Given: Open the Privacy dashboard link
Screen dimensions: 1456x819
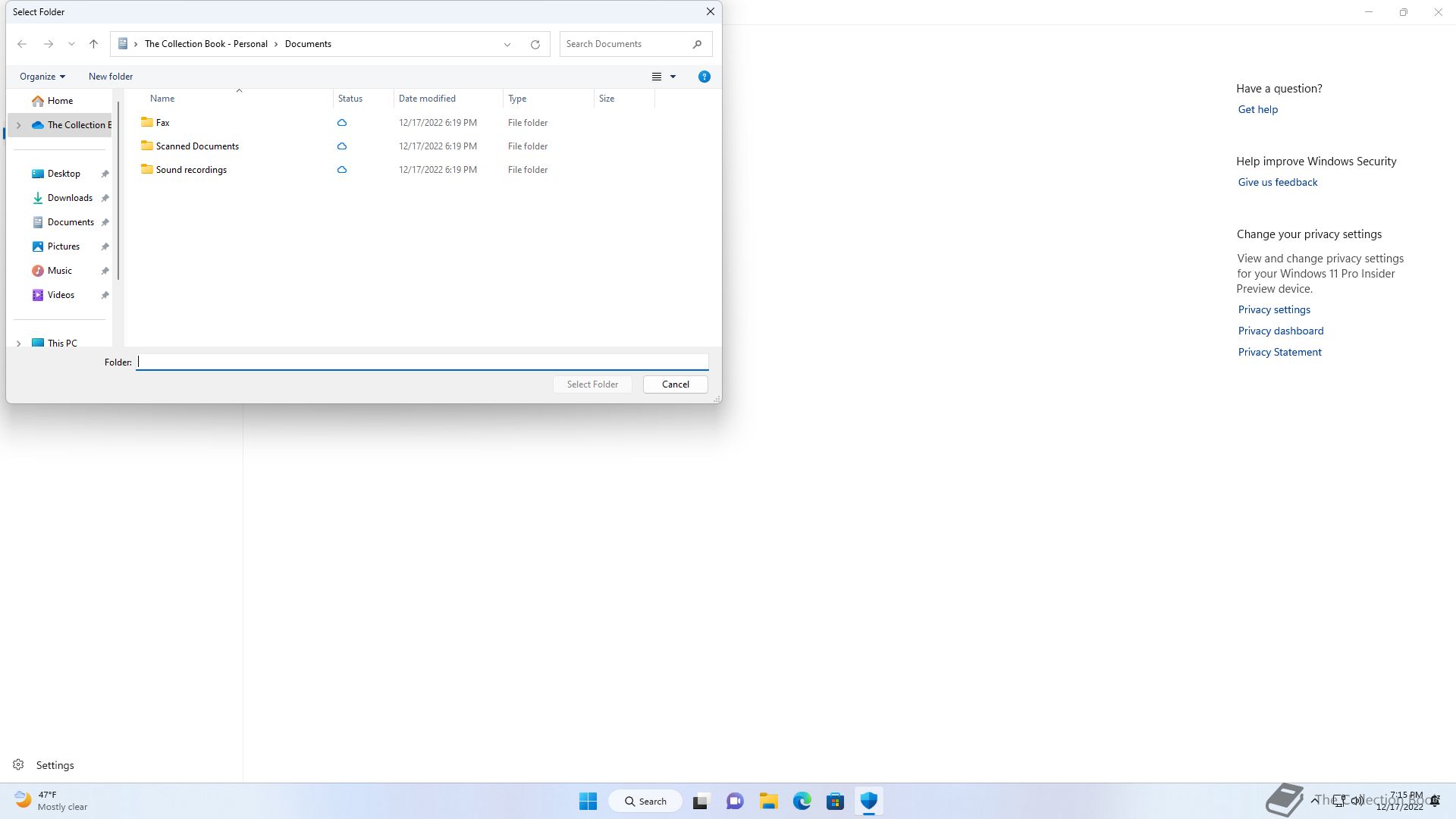Looking at the screenshot, I should (1280, 331).
